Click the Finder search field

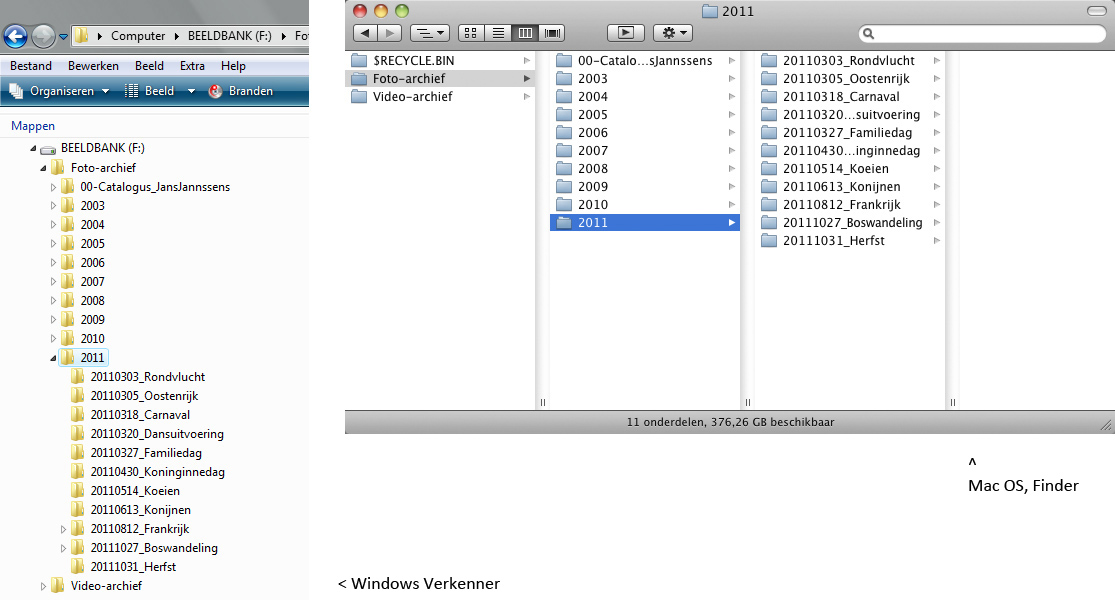(982, 33)
